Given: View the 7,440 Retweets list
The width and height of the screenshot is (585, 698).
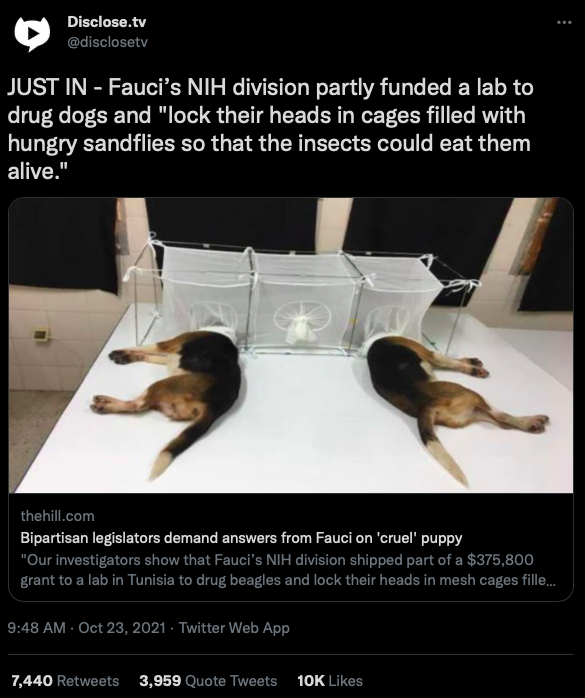Looking at the screenshot, I should tap(65, 681).
